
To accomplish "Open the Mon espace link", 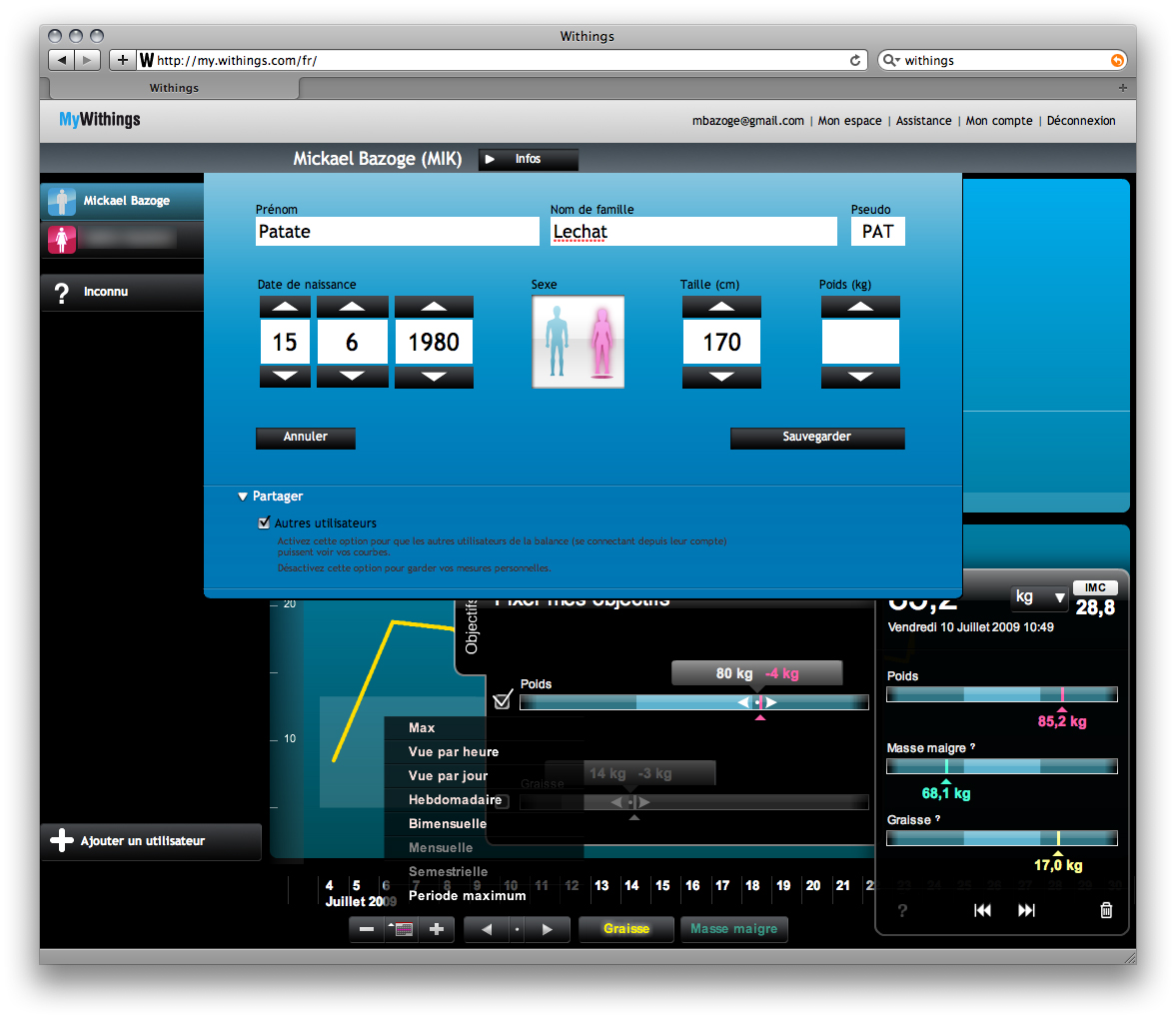I will pyautogui.click(x=849, y=121).
